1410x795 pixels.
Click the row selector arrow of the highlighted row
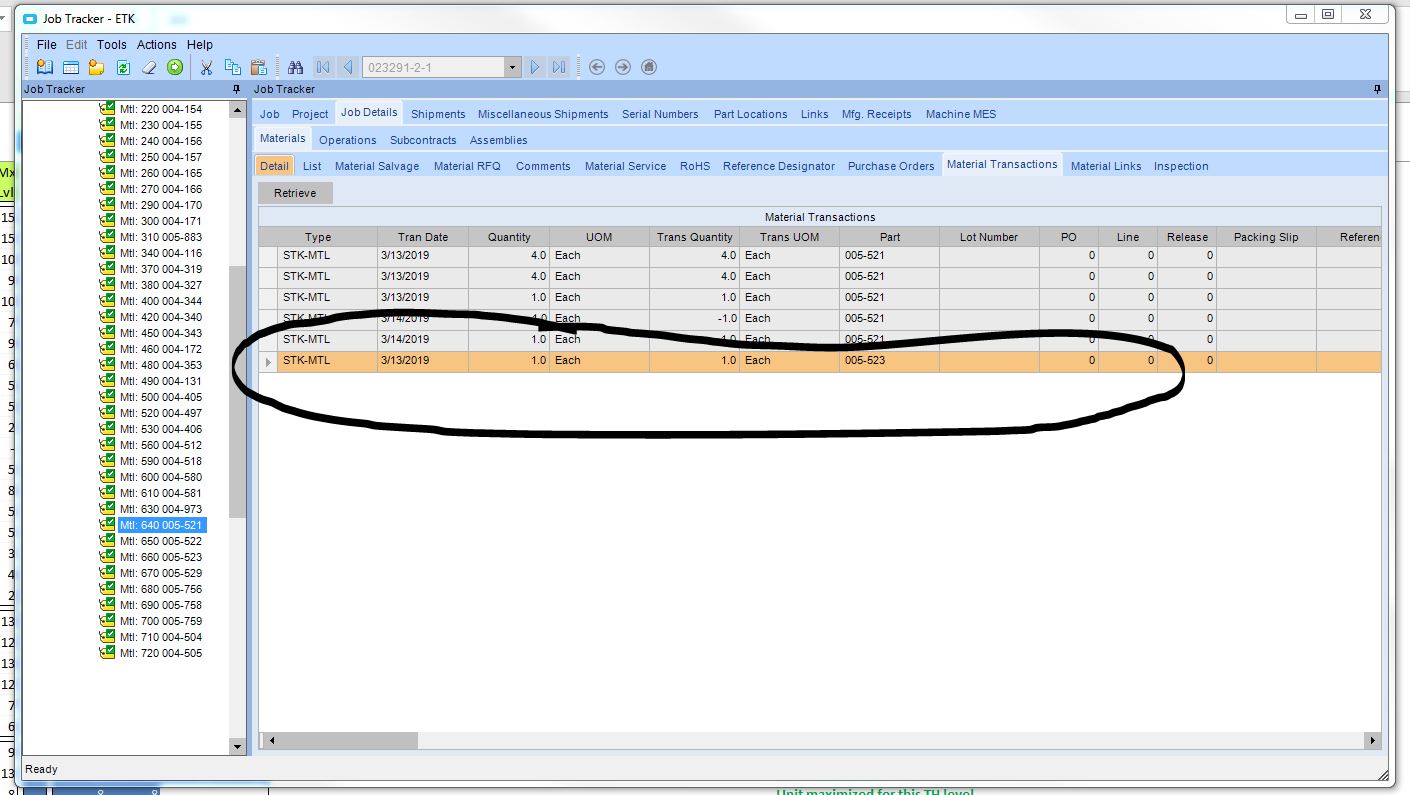(268, 361)
